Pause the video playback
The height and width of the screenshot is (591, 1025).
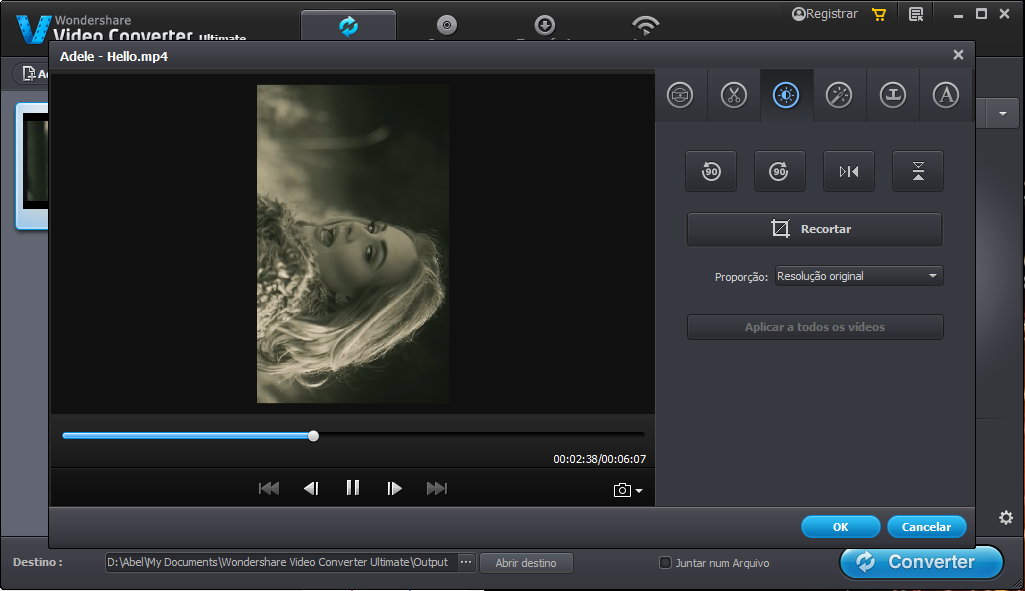point(353,488)
